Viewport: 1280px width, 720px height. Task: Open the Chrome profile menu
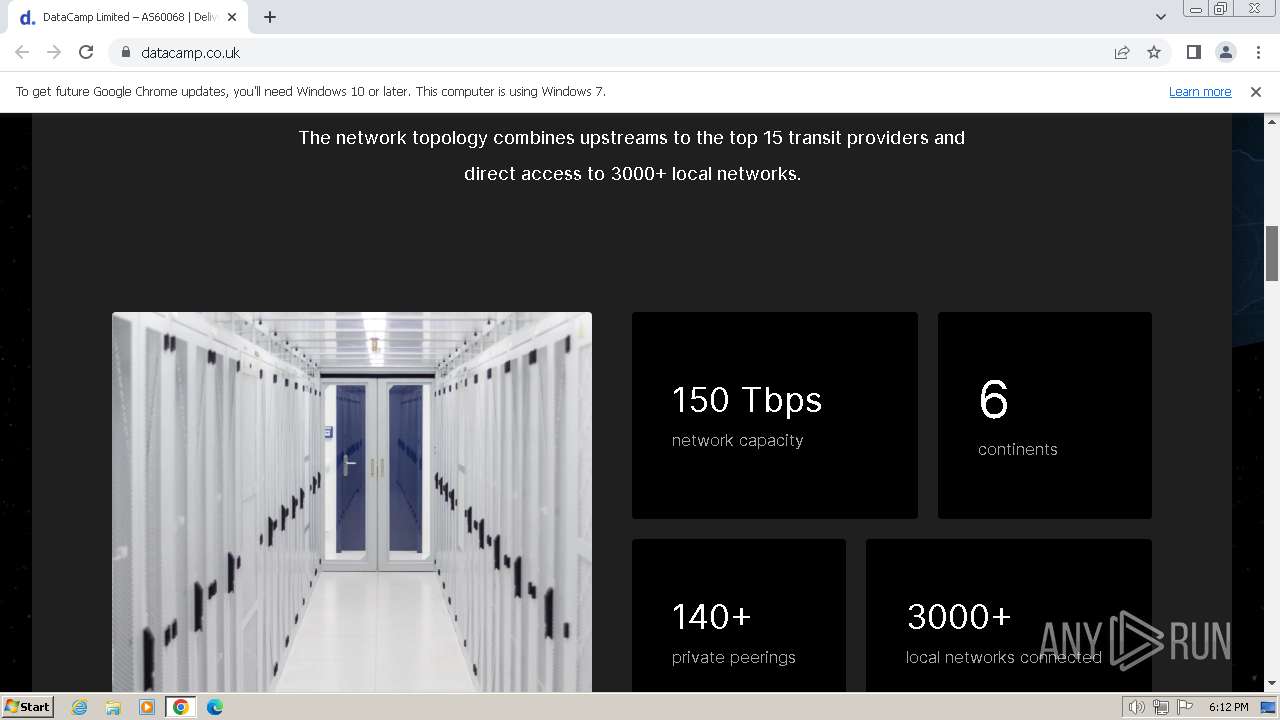pos(1226,52)
